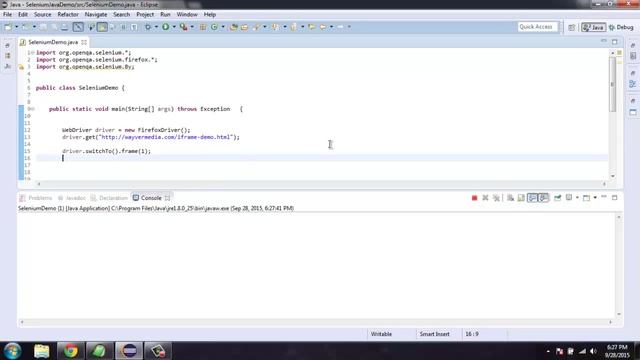Click the Next Annotation toolbar icon
Image resolution: width=640 pixels, height=360 pixels.
276,27
